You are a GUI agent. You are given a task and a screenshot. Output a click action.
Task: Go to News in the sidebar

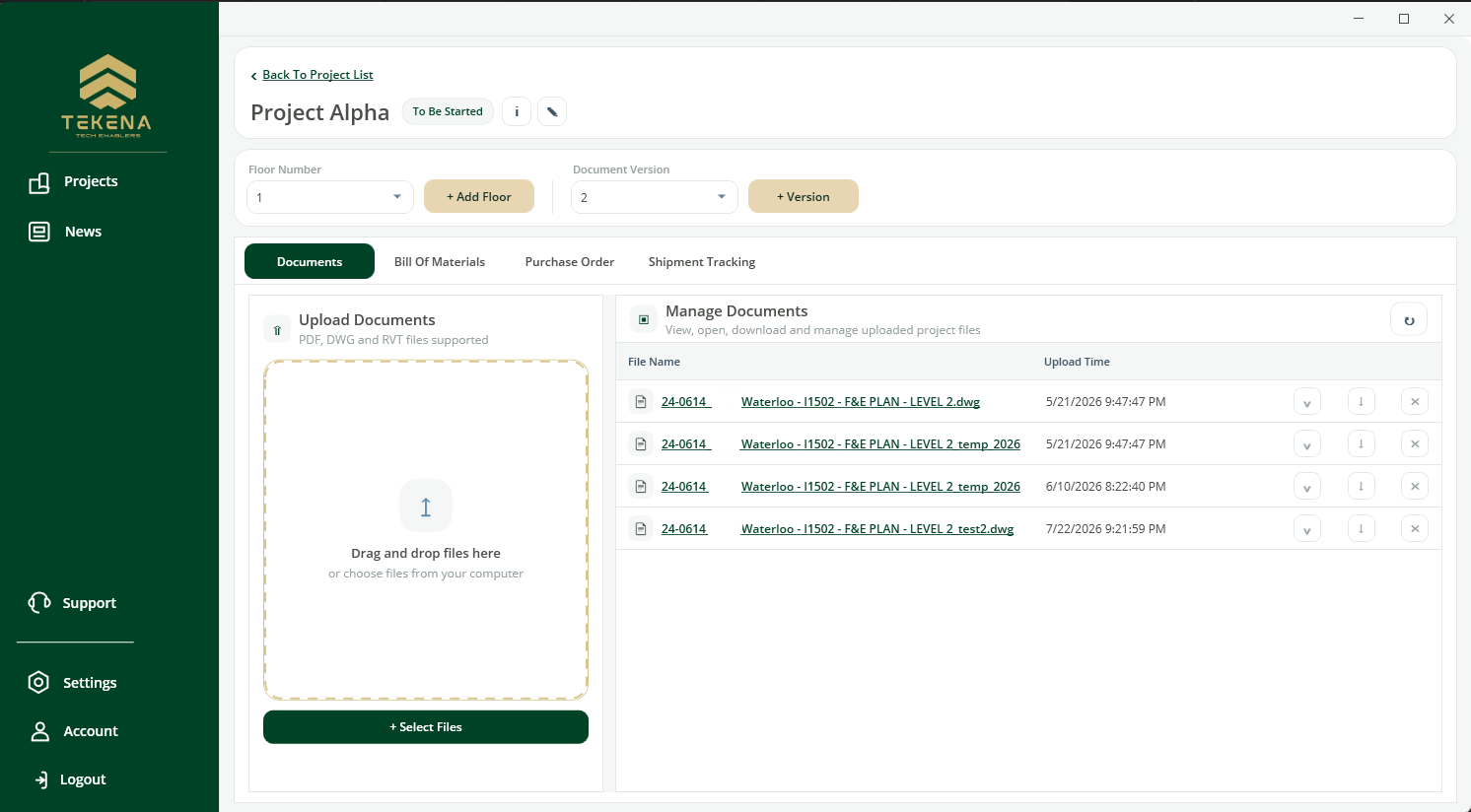[x=65, y=232]
